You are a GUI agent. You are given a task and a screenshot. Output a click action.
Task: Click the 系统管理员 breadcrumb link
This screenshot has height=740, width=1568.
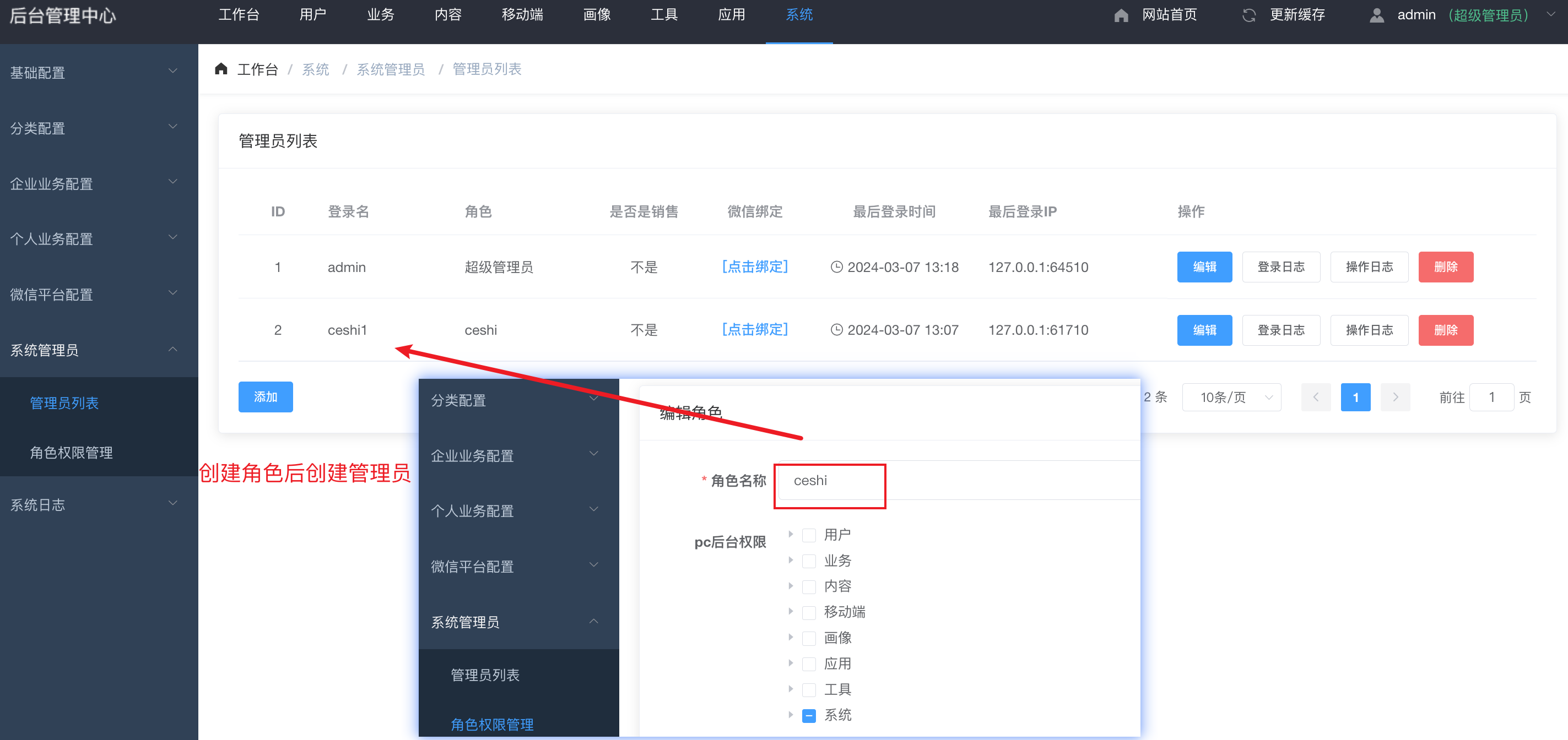coord(391,69)
